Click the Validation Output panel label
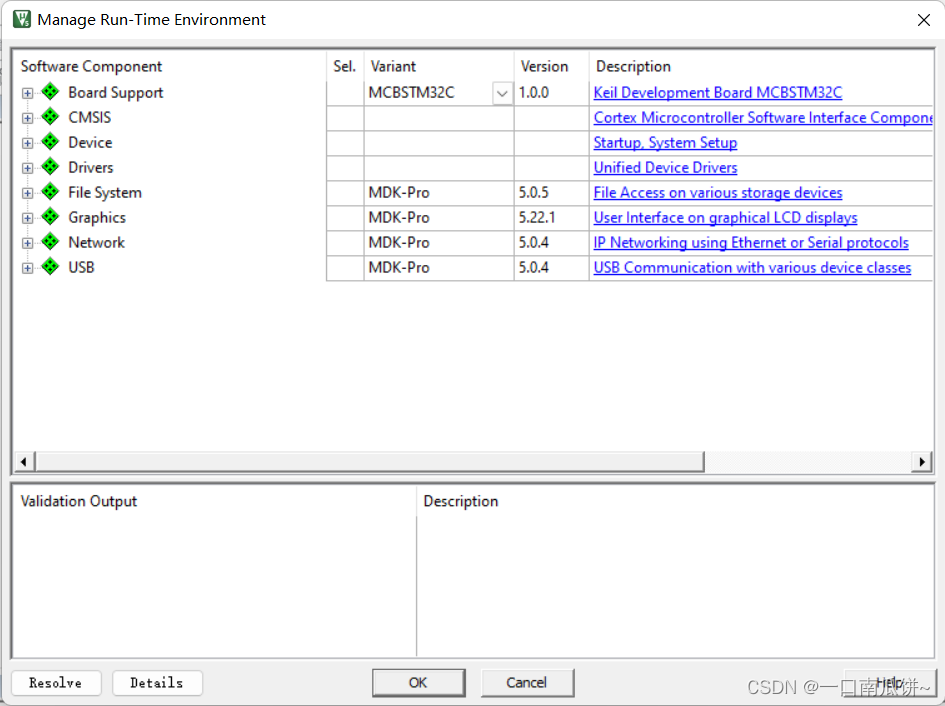Viewport: 945px width, 706px height. (x=79, y=501)
